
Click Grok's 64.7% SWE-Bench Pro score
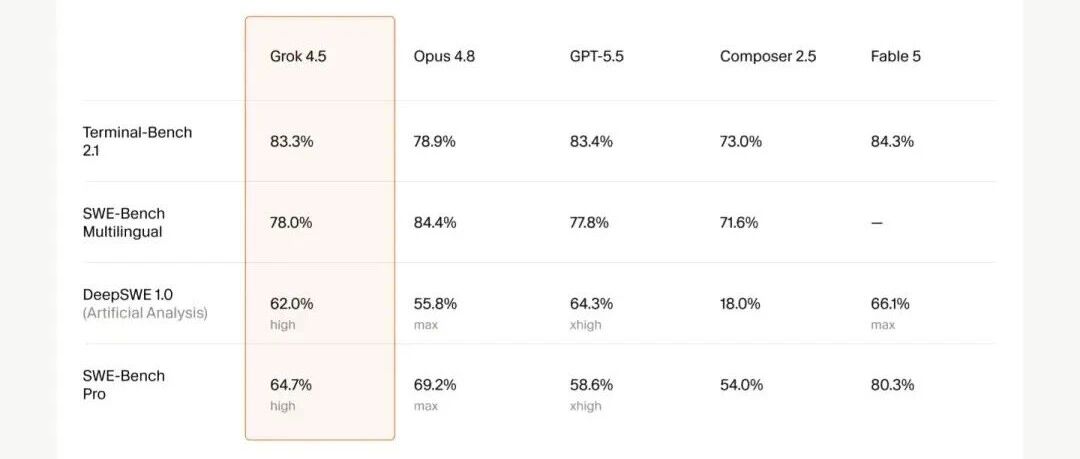(291, 385)
